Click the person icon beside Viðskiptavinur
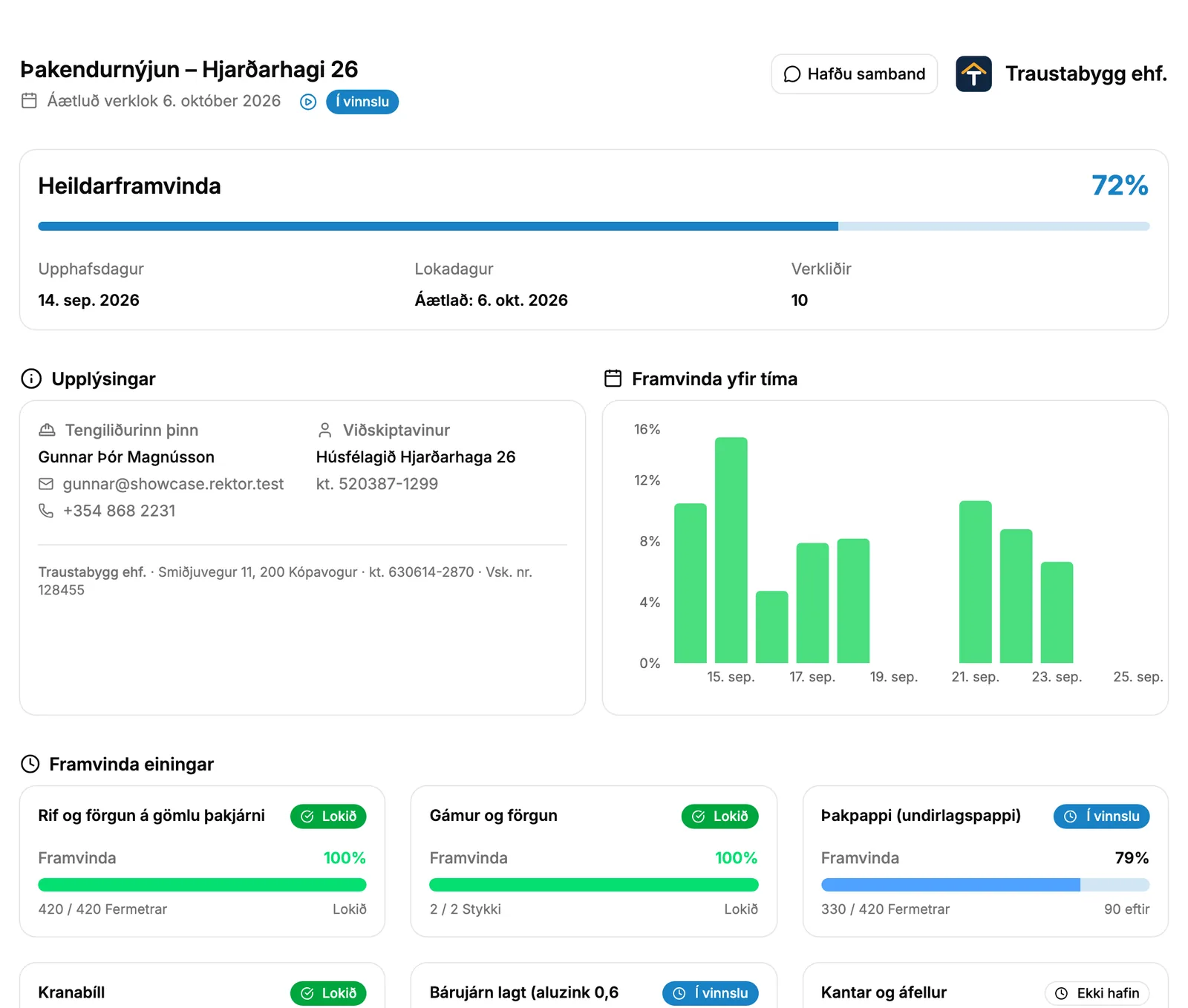1188x1008 pixels. coord(324,430)
